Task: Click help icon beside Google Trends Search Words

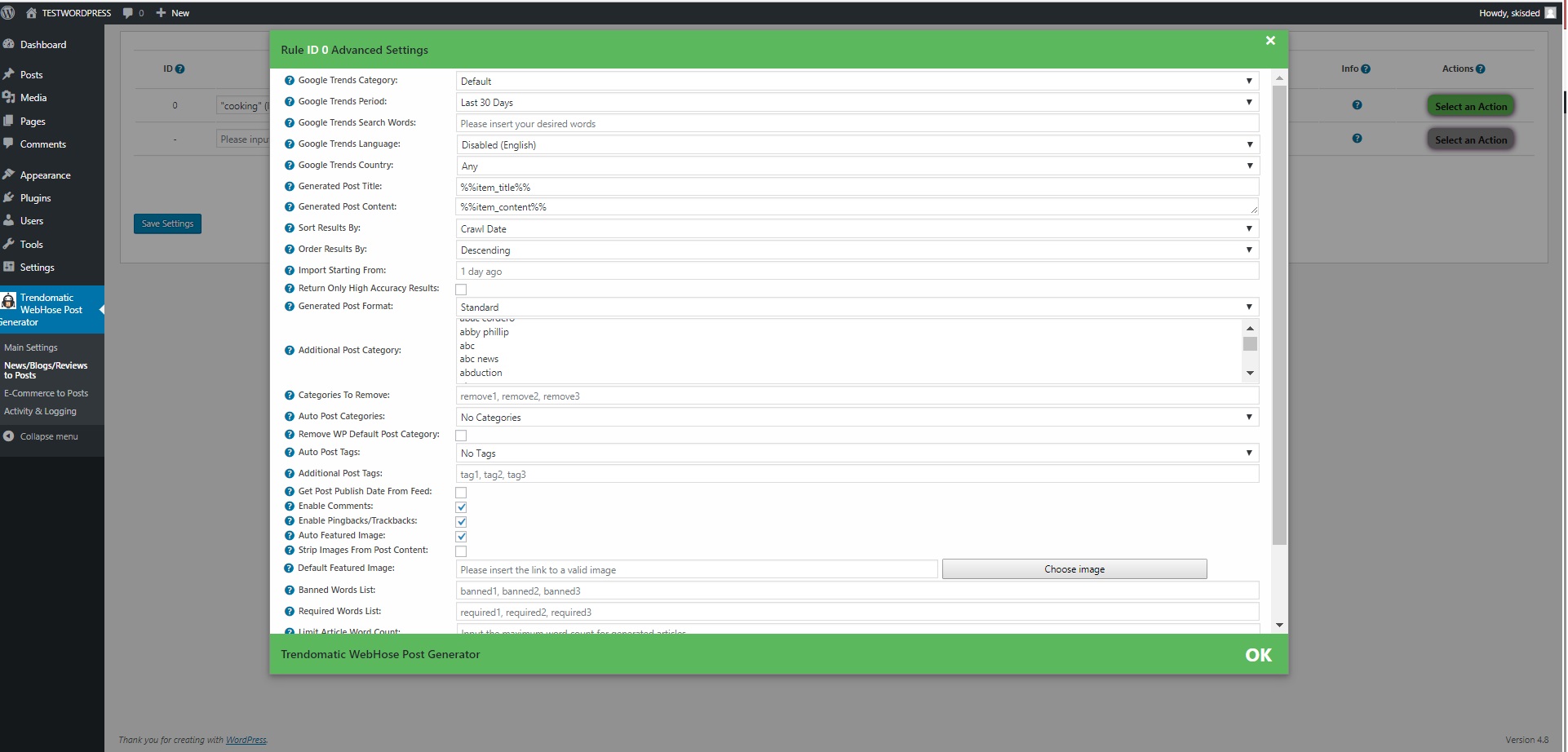Action: [290, 123]
